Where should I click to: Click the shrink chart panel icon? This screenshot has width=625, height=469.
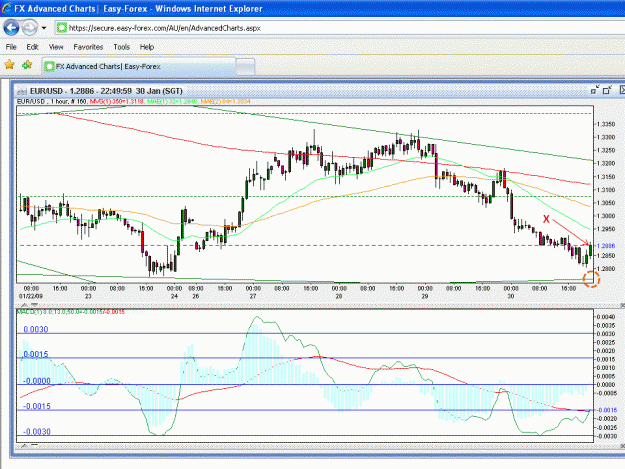pos(595,90)
